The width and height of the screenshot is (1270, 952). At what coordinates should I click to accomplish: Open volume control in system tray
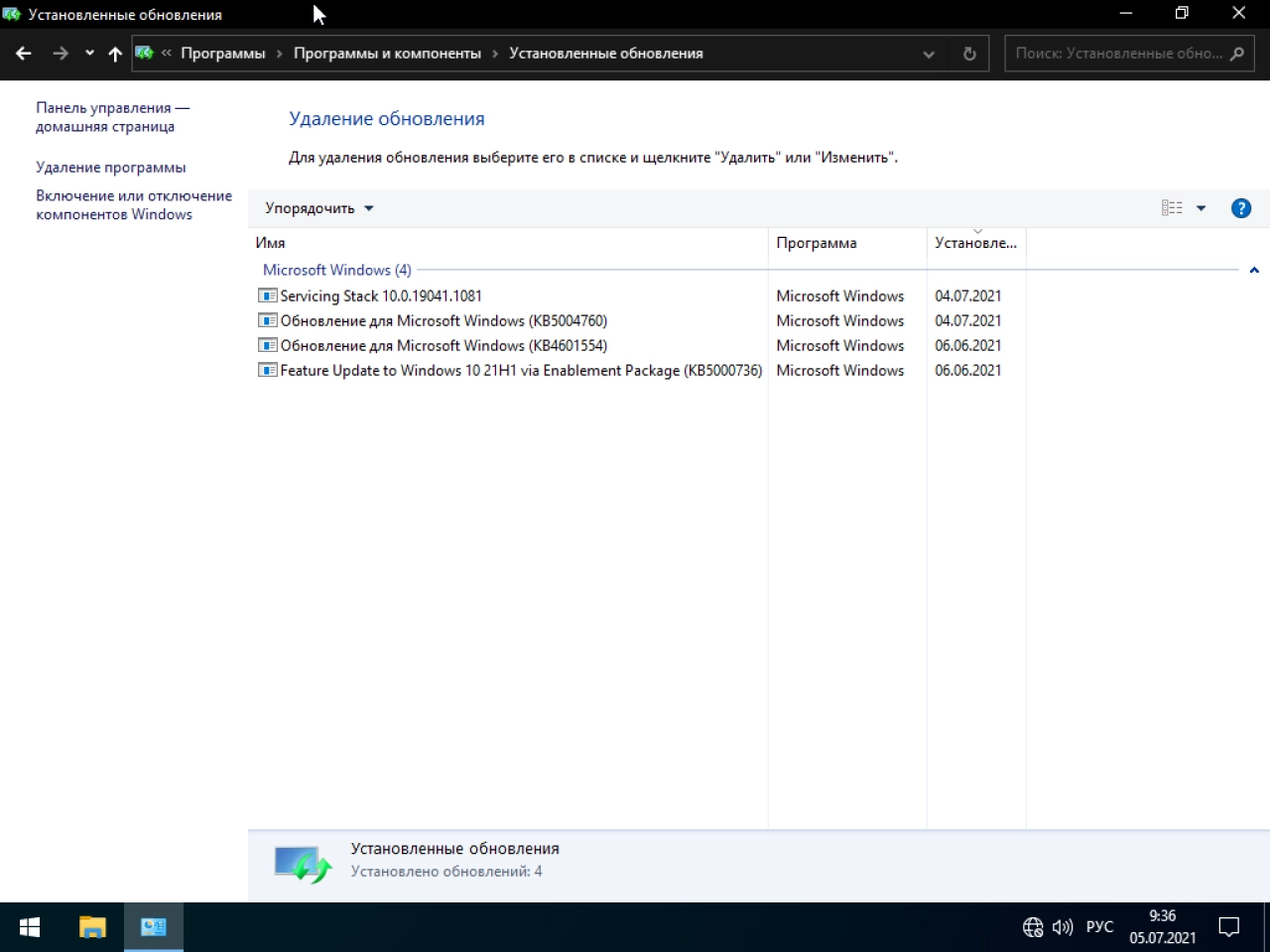point(1063,927)
